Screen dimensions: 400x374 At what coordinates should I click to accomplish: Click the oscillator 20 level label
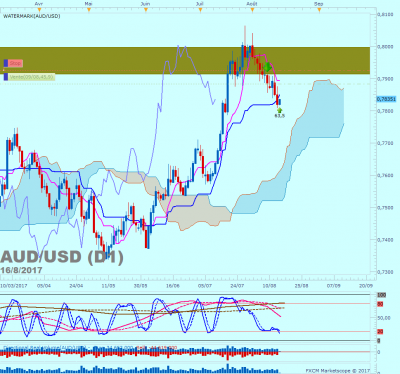tap(380, 332)
